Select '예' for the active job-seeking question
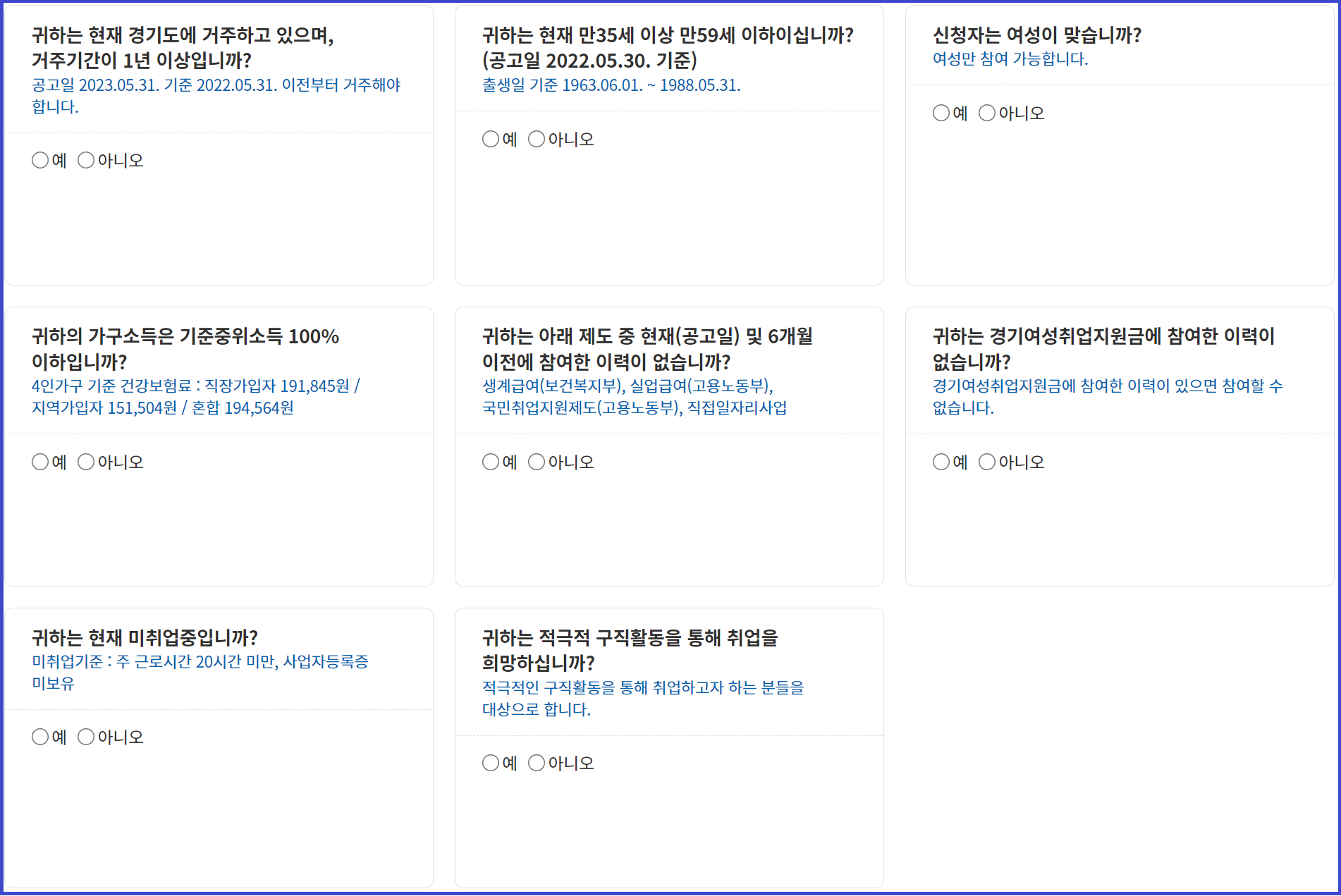 [491, 763]
